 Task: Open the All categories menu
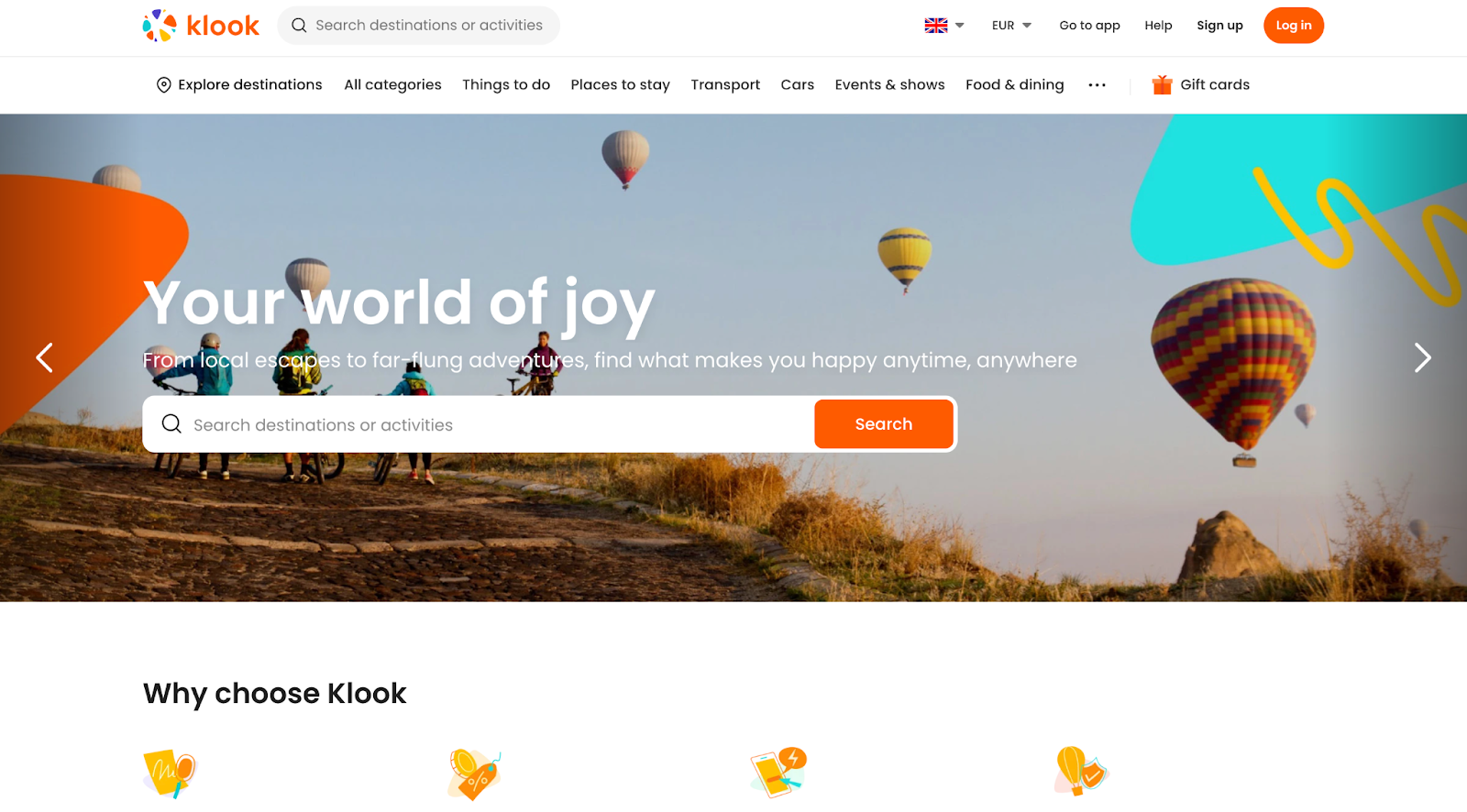392,84
